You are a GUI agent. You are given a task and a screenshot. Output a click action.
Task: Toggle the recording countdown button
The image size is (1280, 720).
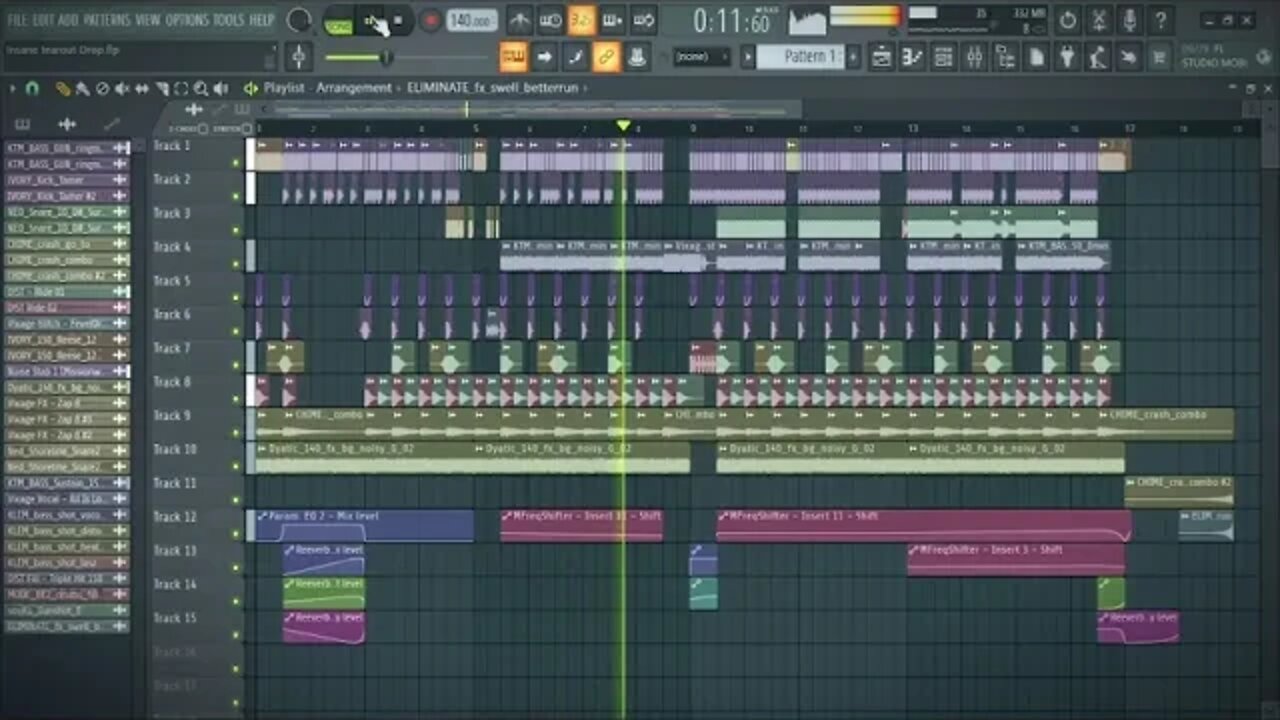581,20
